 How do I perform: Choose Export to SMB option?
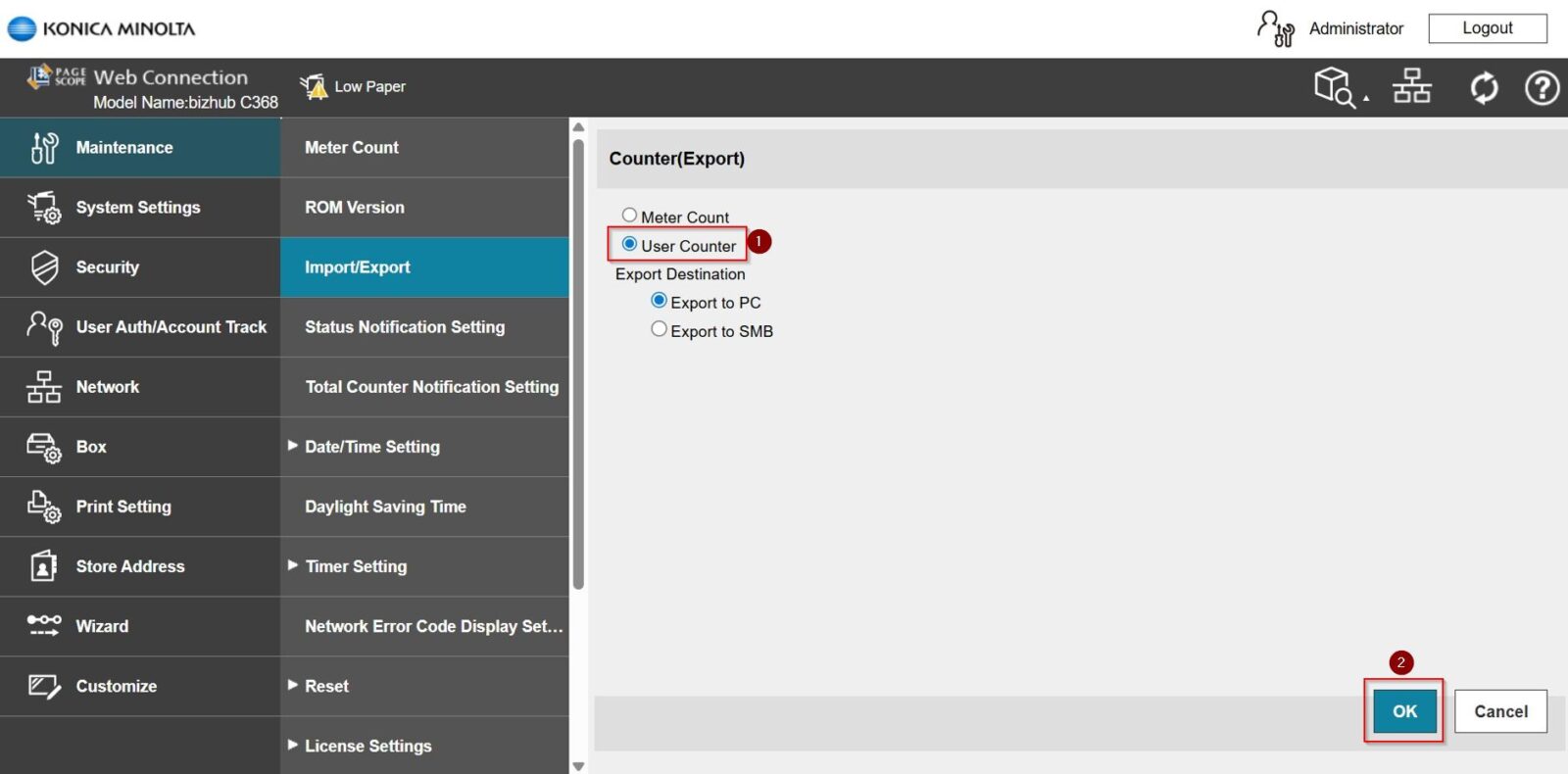[660, 329]
